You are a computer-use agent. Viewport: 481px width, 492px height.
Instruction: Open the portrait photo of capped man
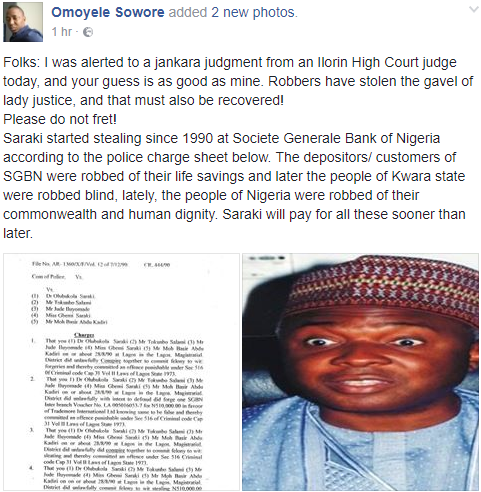(x=360, y=372)
